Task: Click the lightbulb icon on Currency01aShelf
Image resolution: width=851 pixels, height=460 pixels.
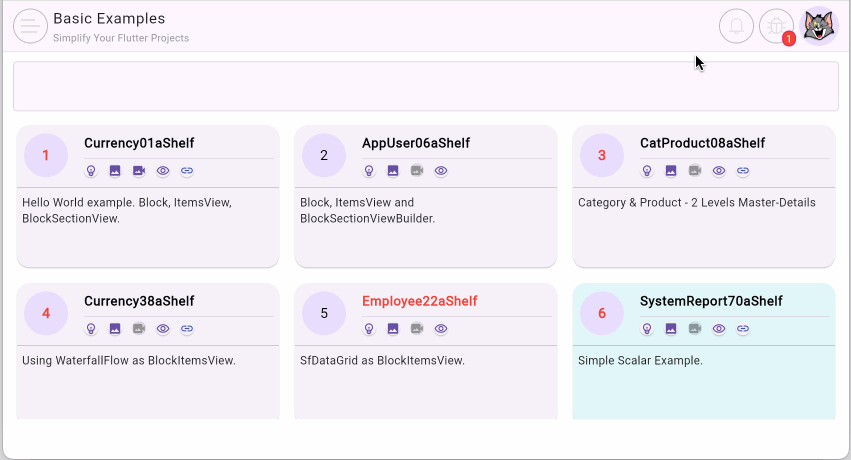Action: (x=91, y=171)
